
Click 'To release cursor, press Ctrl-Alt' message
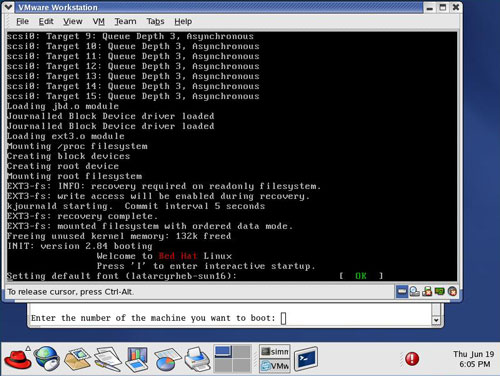[70, 292]
